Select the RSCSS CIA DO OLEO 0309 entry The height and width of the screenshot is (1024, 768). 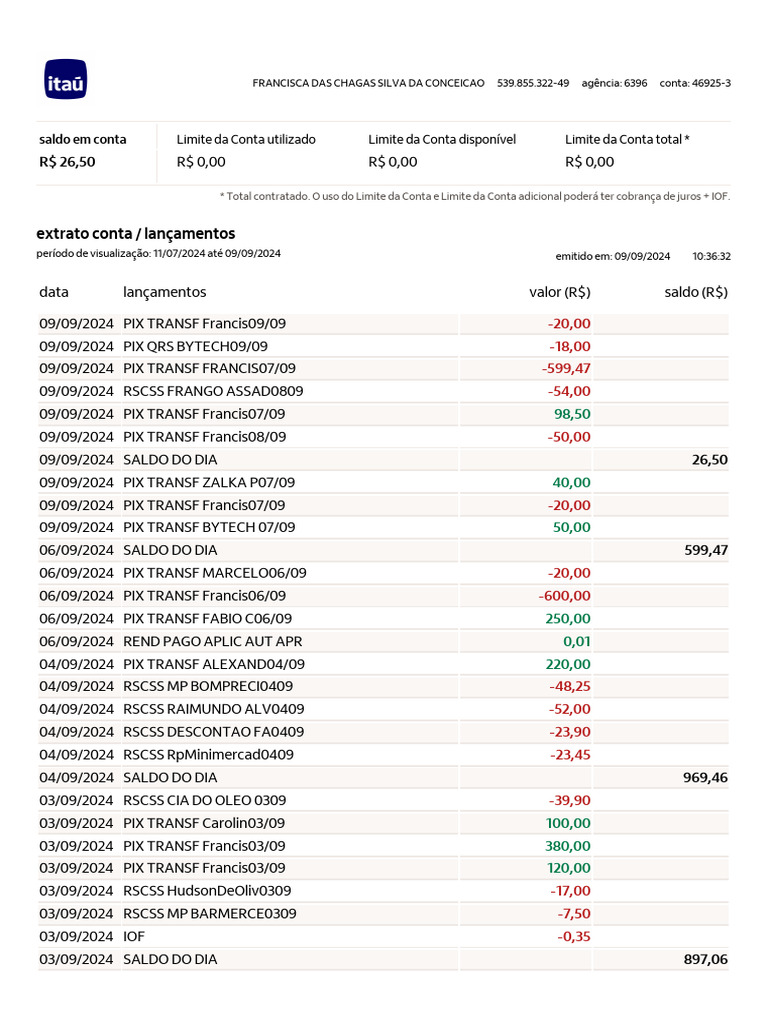(x=204, y=800)
